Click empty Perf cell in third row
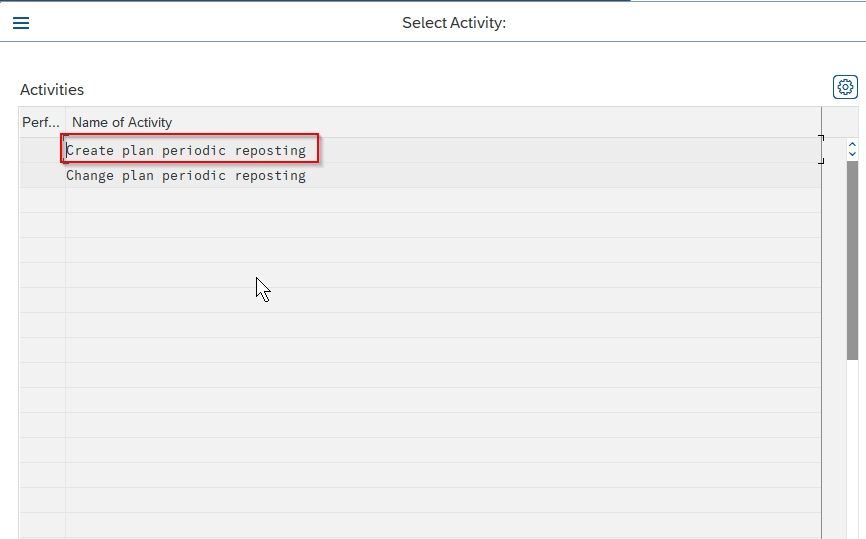Screen dimensions: 866x539 [x=43, y=200]
